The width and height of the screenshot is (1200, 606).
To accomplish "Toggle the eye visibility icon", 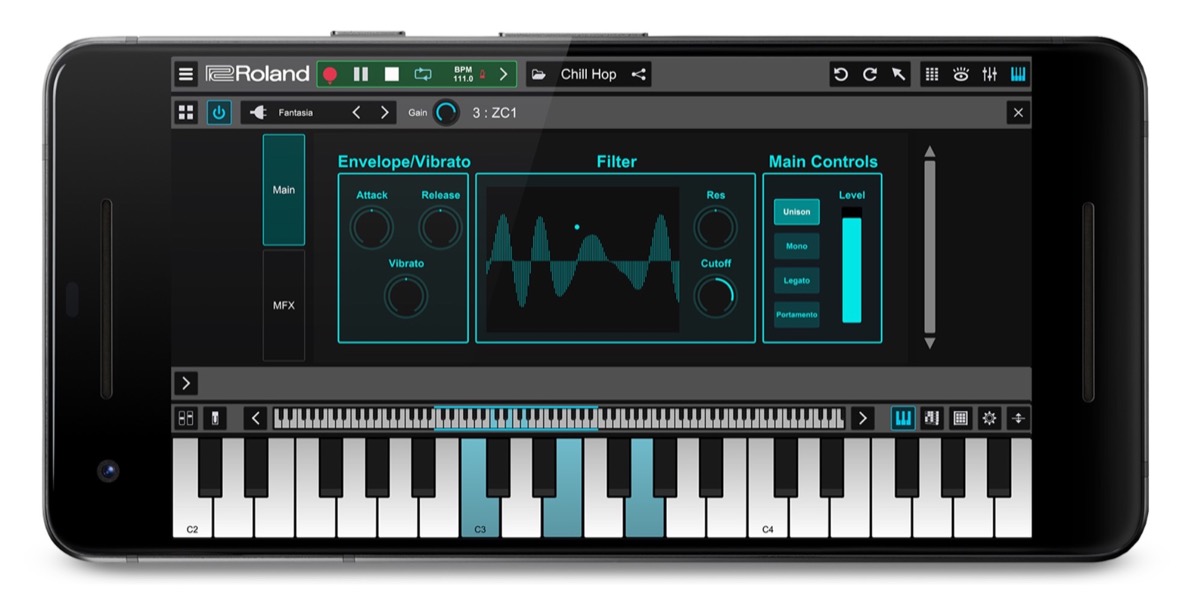I will click(961, 74).
